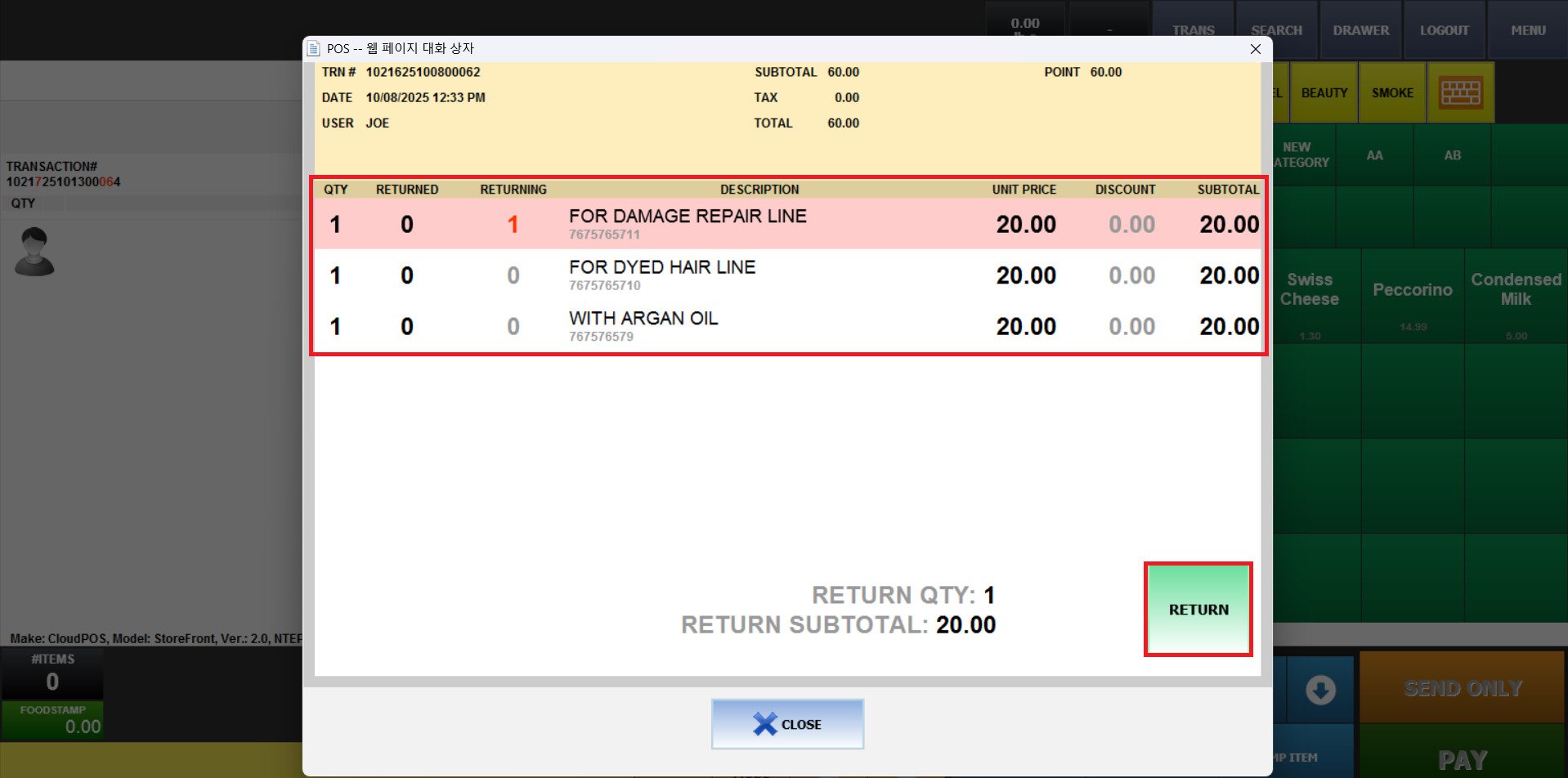1568x778 pixels.
Task: Switch to the BEAUTY category tab
Action: (x=1324, y=93)
